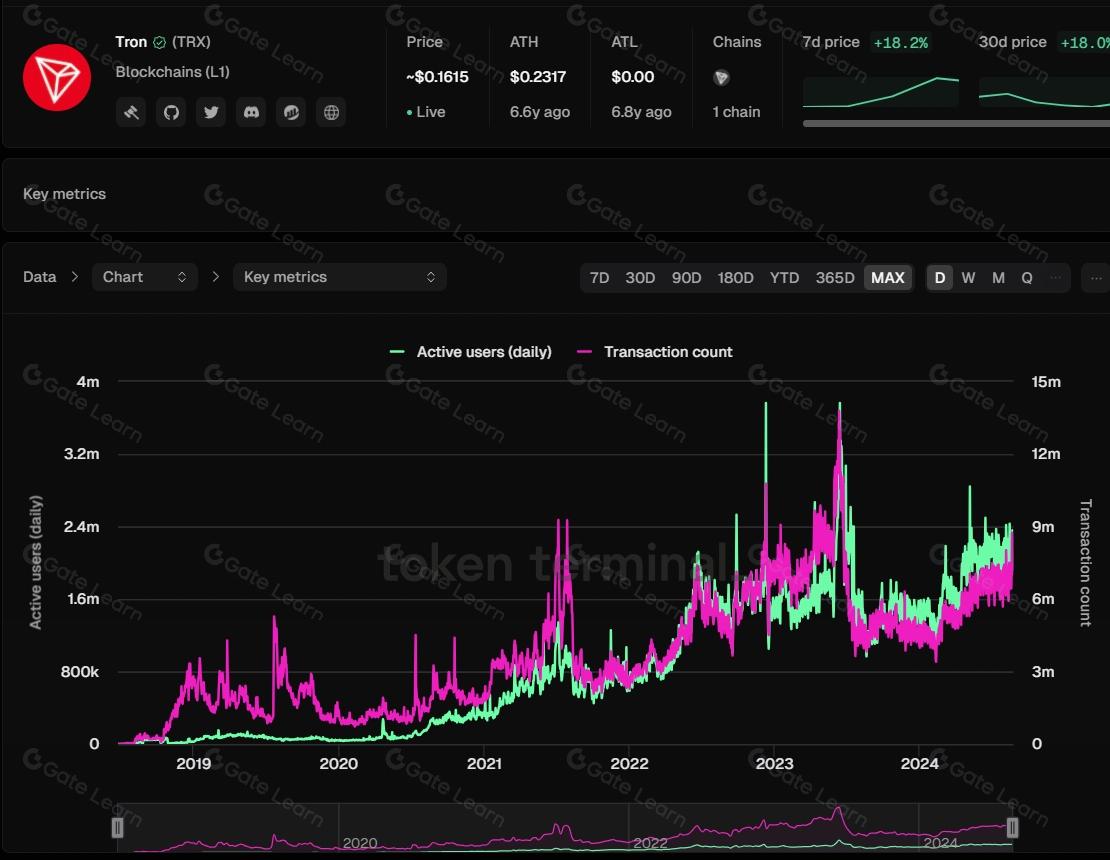Image resolution: width=1110 pixels, height=860 pixels.
Task: Click the Blockchains (L1) category link
Action: [x=172, y=72]
